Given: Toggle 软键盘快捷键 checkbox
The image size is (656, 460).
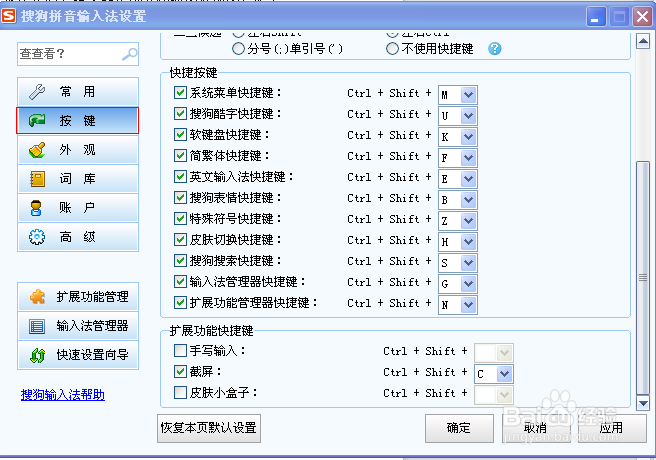Looking at the screenshot, I should (x=180, y=134).
